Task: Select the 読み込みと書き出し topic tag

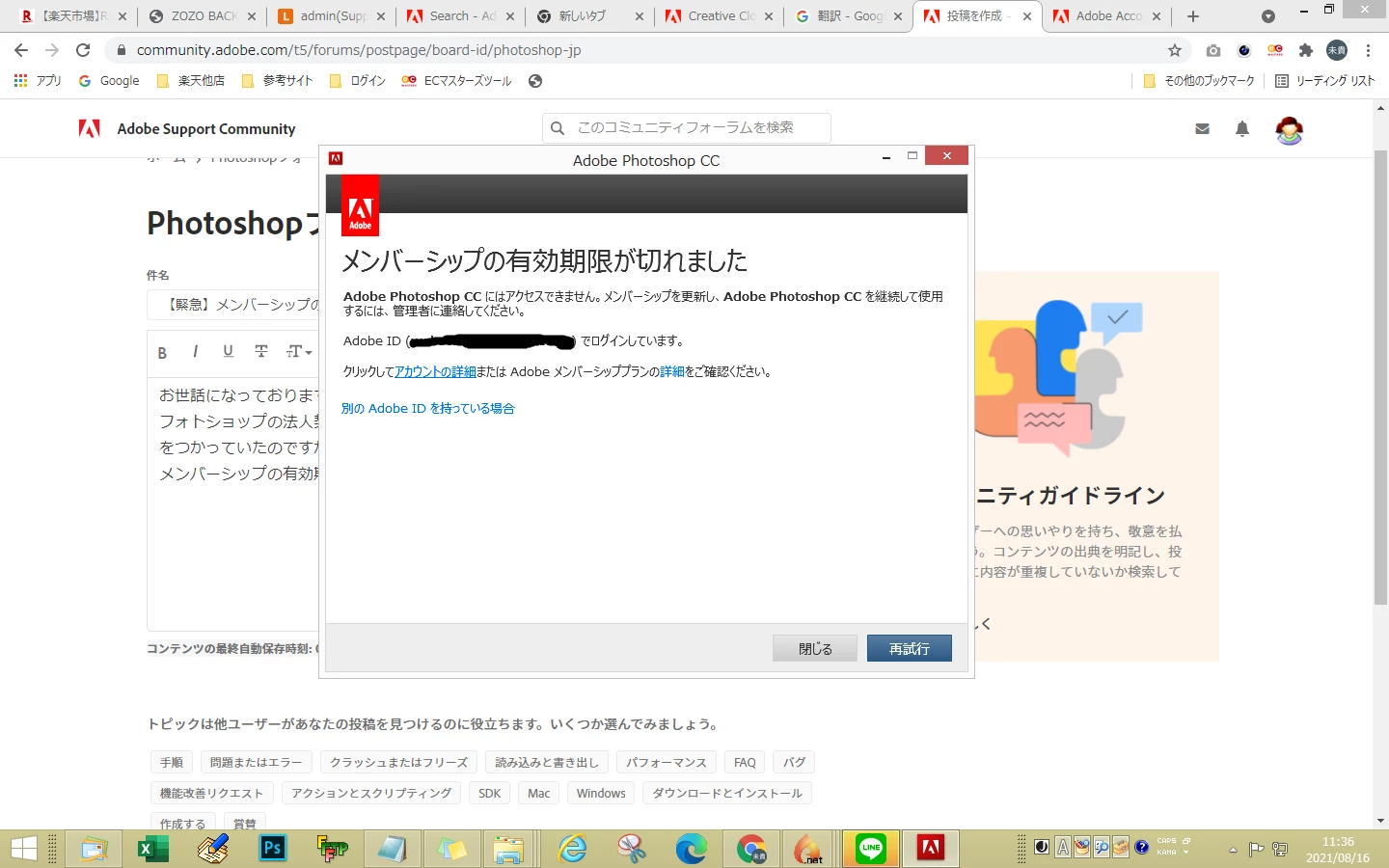Action: 547,763
